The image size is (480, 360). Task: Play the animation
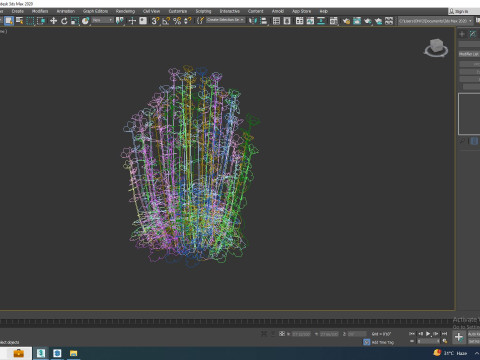coord(428,333)
